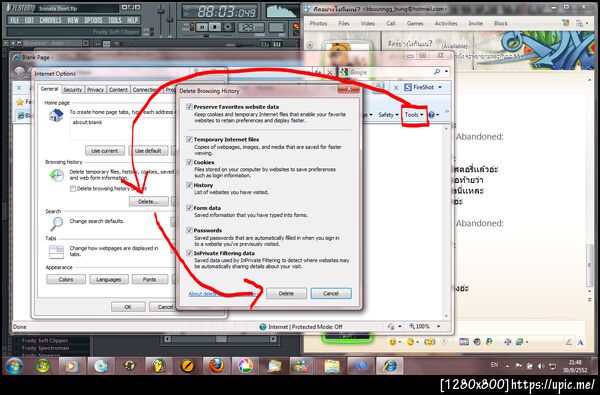Open the Windows Start menu orb
Viewport: 600px width, 395px height.
coord(14,366)
